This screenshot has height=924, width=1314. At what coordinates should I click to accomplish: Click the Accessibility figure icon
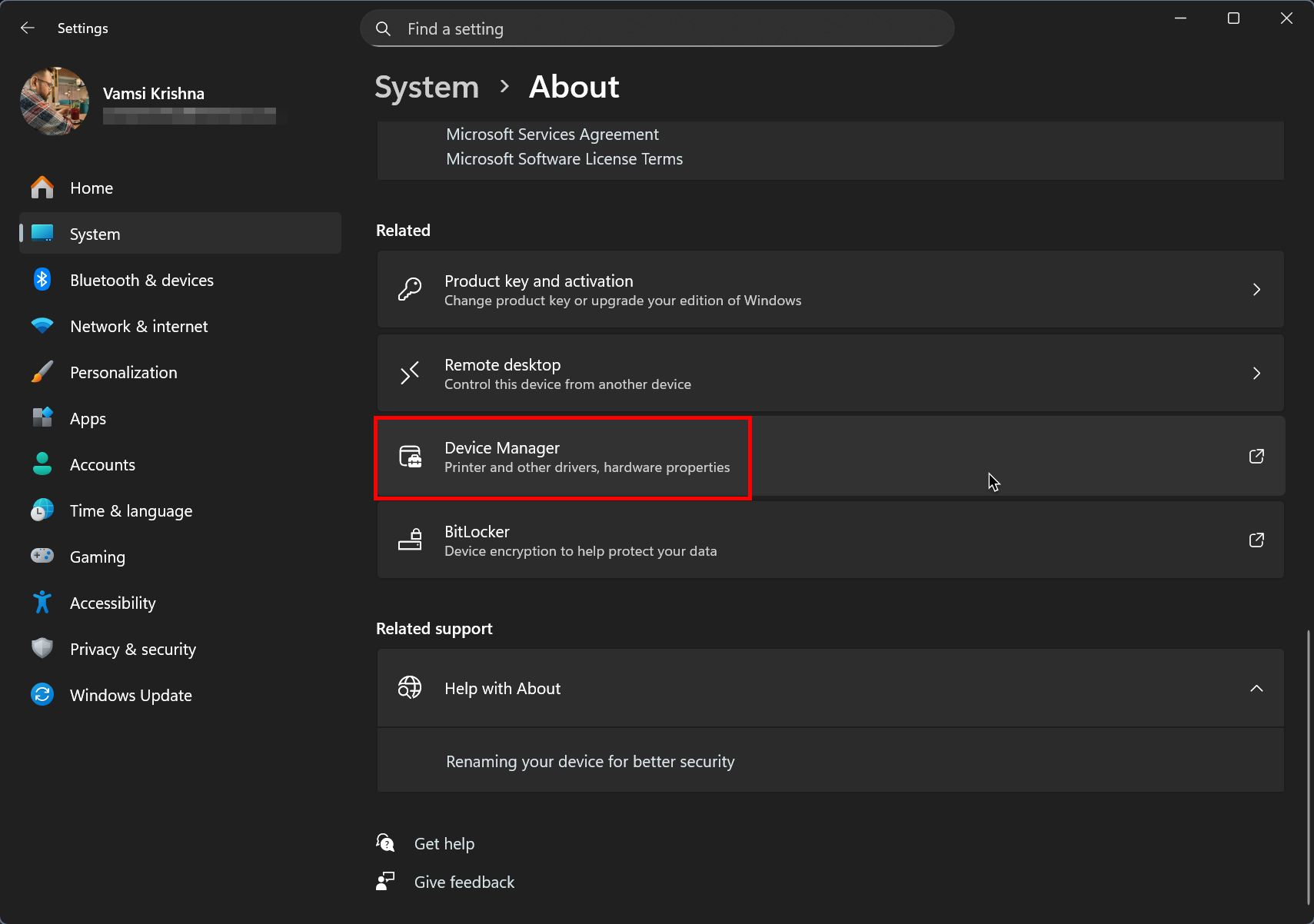[x=42, y=603]
